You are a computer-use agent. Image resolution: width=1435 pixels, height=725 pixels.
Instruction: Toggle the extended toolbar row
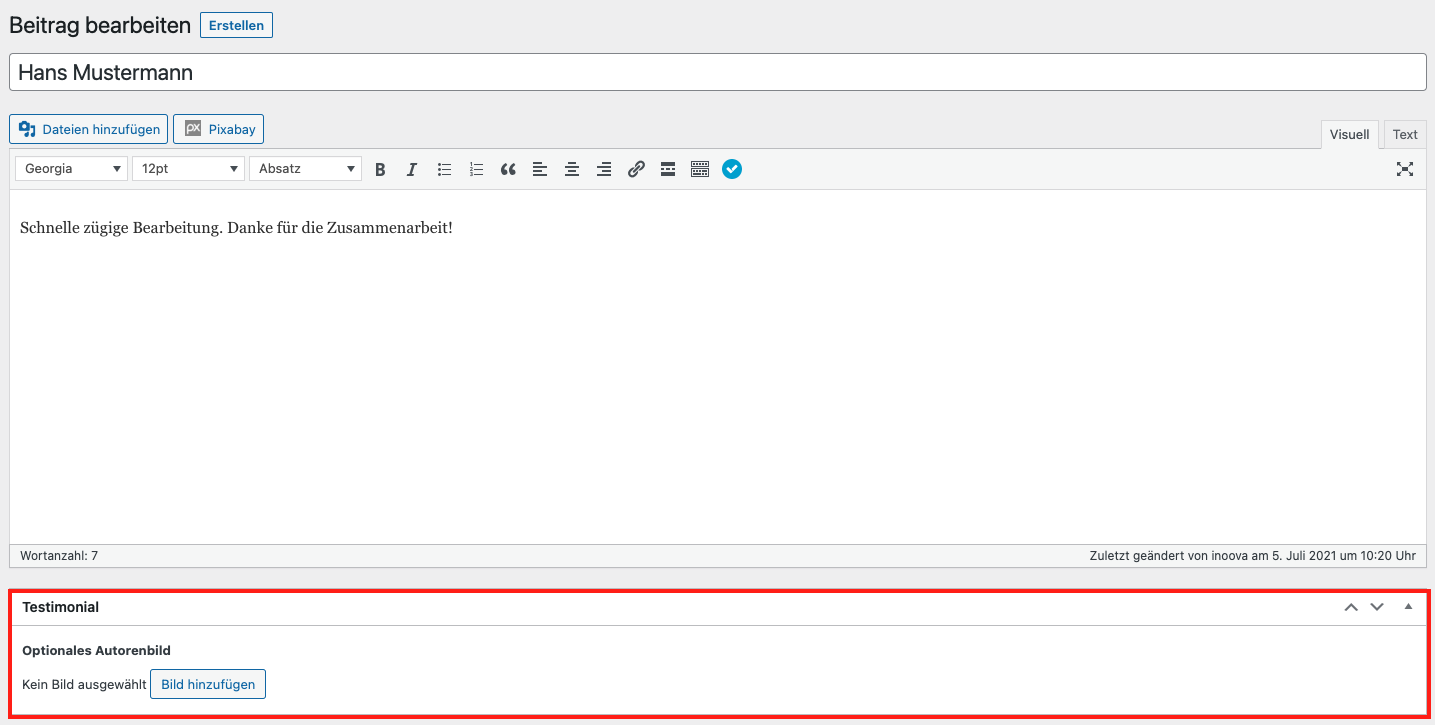point(700,170)
